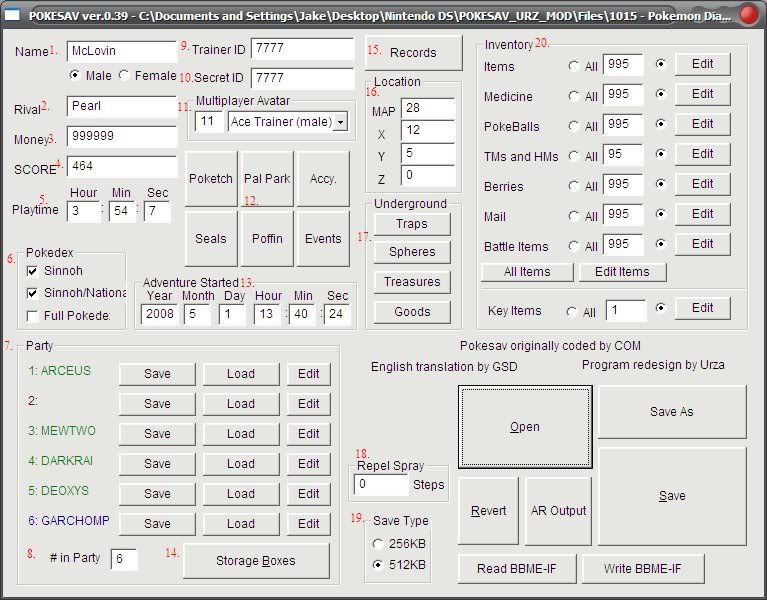Image resolution: width=767 pixels, height=600 pixels.
Task: Click the Revert button
Action: coord(488,511)
